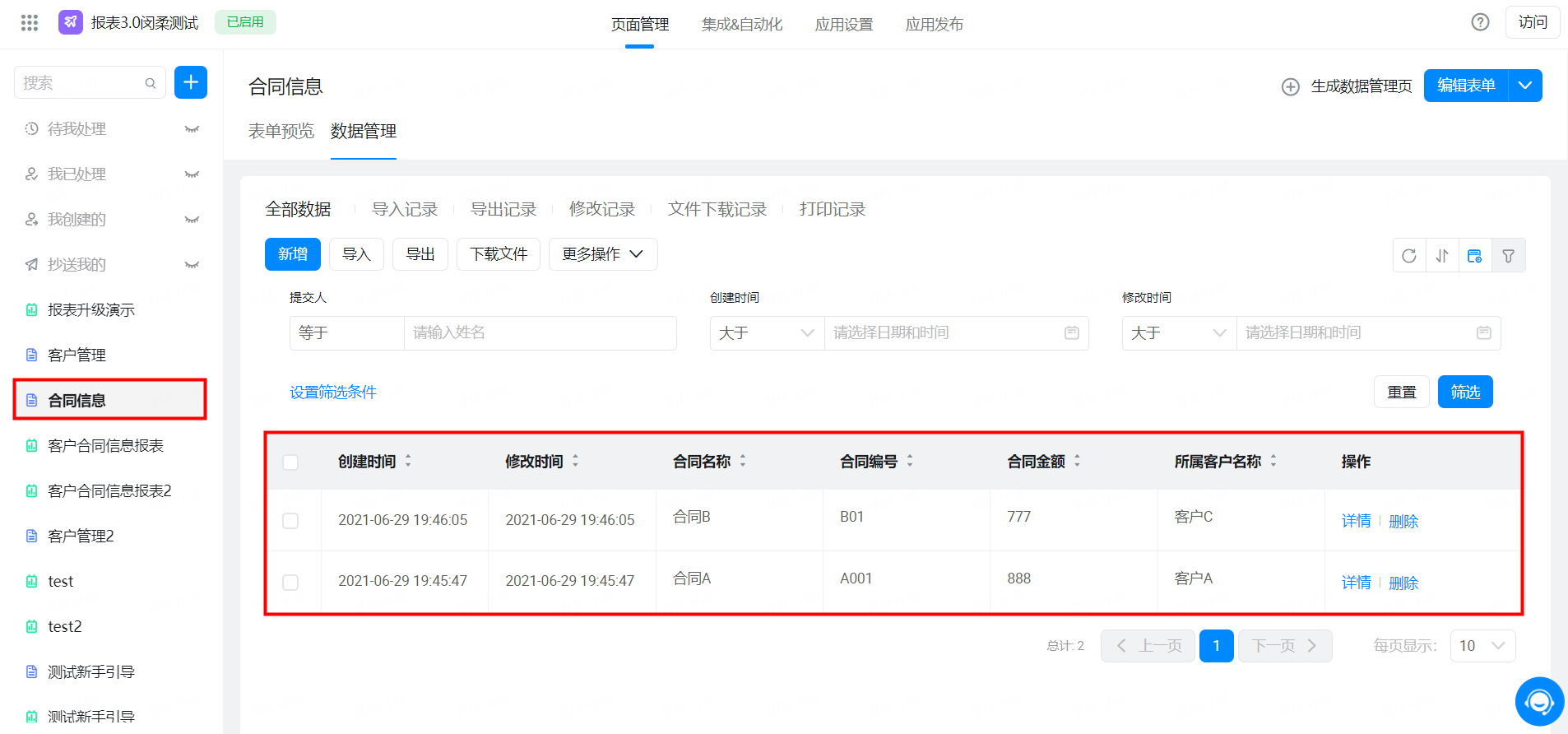The height and width of the screenshot is (734, 1568).
Task: Select the row checkbox for 合同B
Action: 290,521
